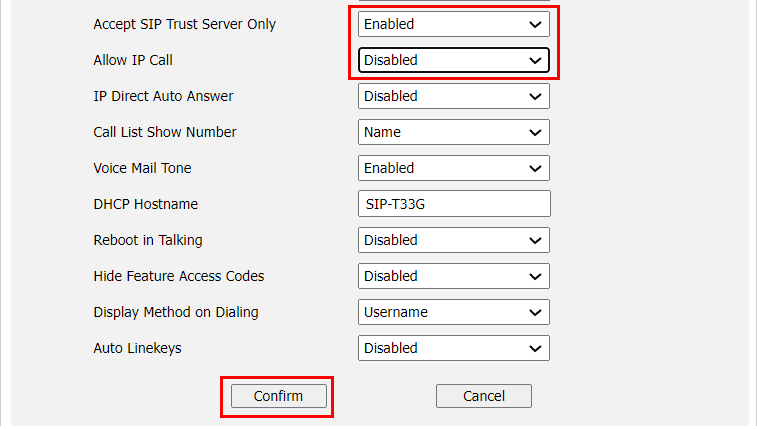Click the "Auto Linekeys" label text
The width and height of the screenshot is (757, 429).
137,348
